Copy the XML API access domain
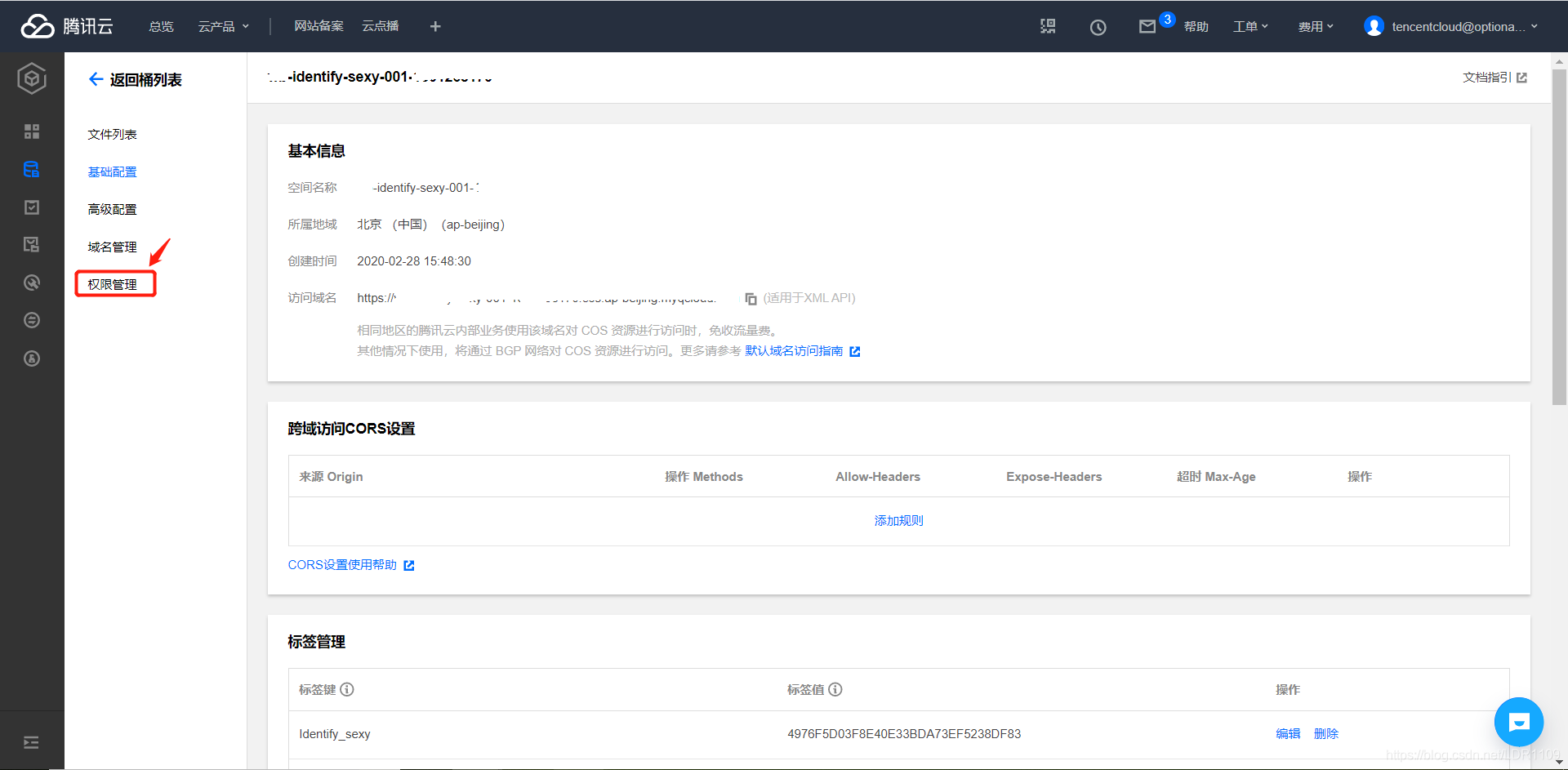This screenshot has height=770, width=1568. (x=750, y=298)
